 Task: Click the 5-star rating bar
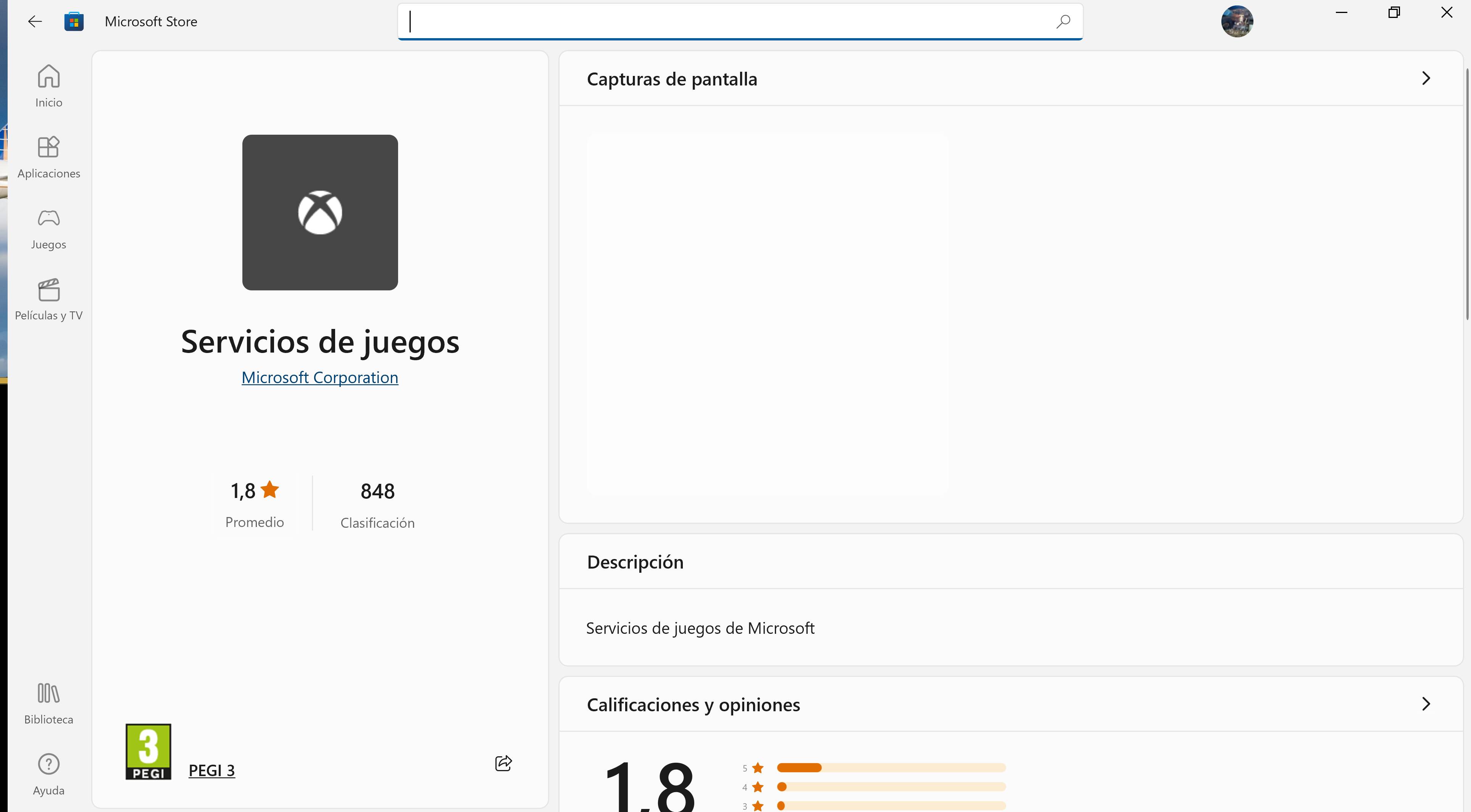pos(891,767)
